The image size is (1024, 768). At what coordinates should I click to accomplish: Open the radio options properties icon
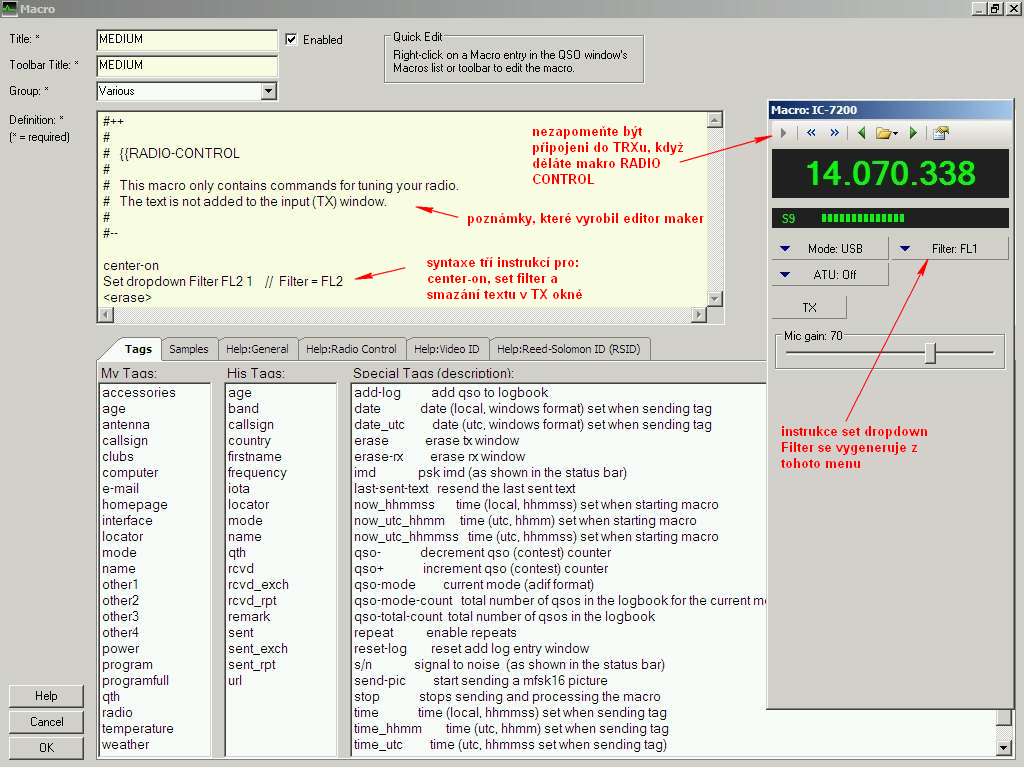[x=940, y=133]
